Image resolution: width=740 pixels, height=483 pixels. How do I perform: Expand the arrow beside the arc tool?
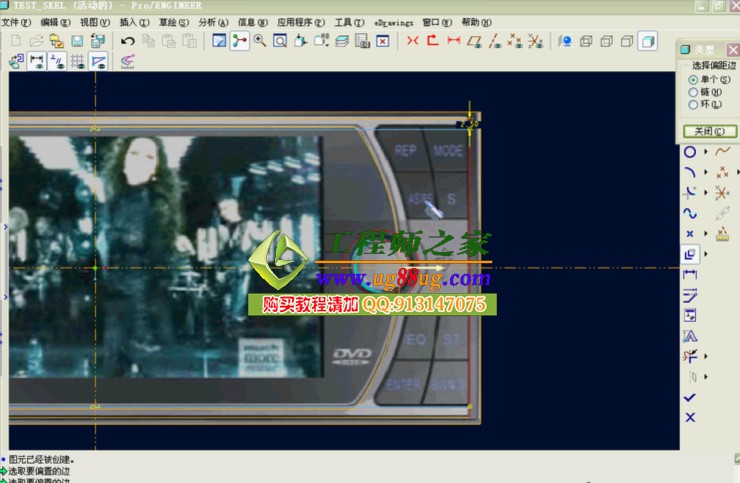pyautogui.click(x=706, y=173)
